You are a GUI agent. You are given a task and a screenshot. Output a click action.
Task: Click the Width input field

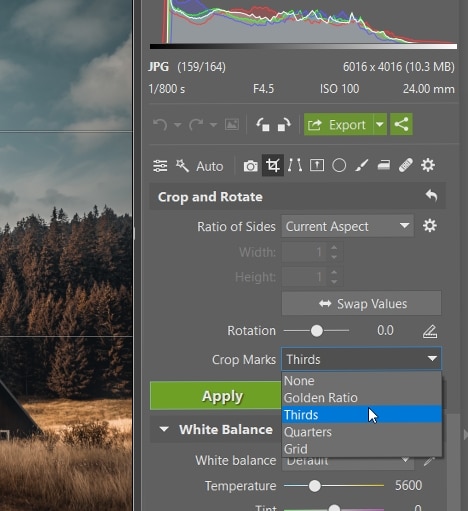(304, 252)
